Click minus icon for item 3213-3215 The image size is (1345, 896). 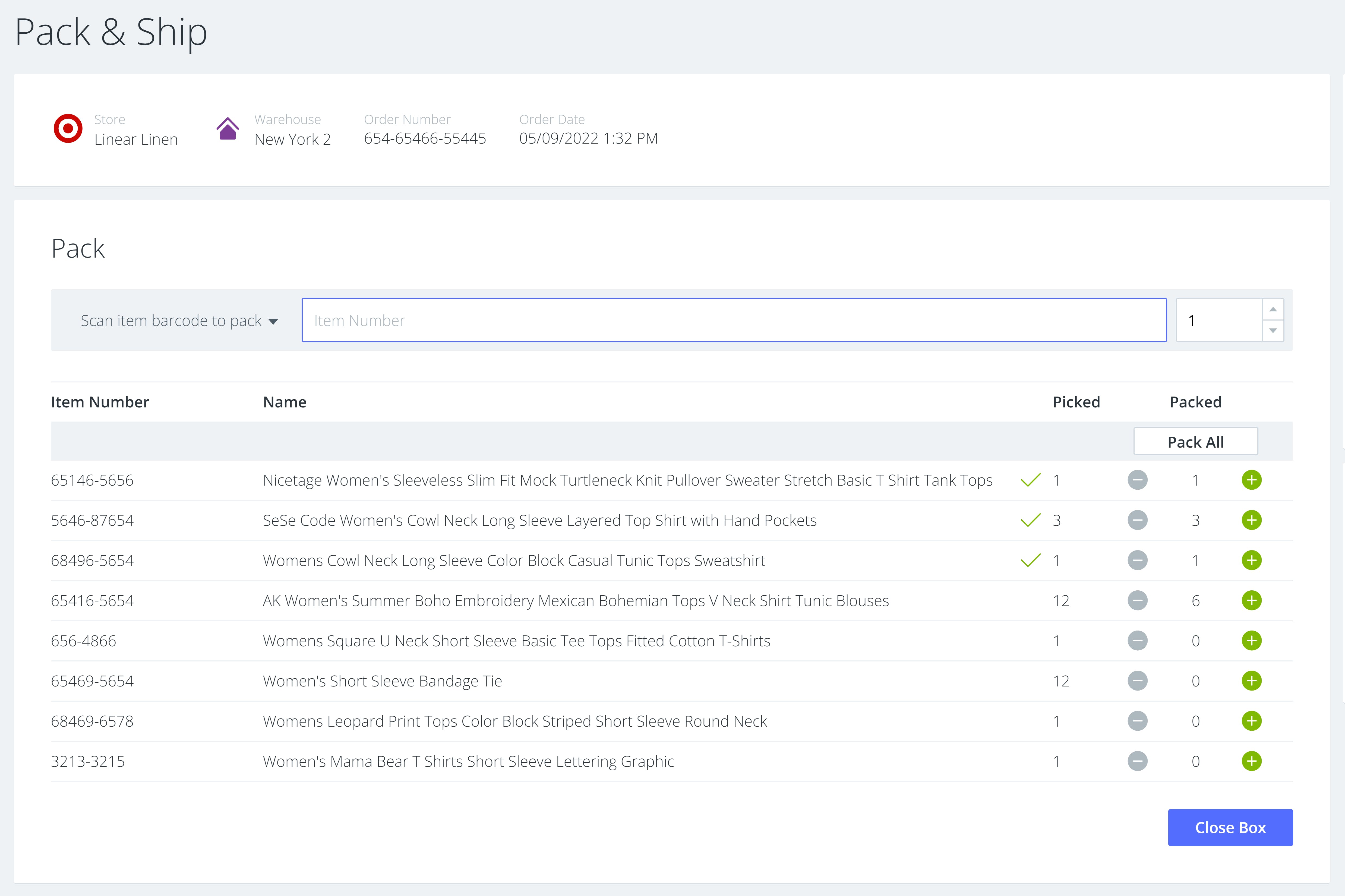pos(1137,761)
